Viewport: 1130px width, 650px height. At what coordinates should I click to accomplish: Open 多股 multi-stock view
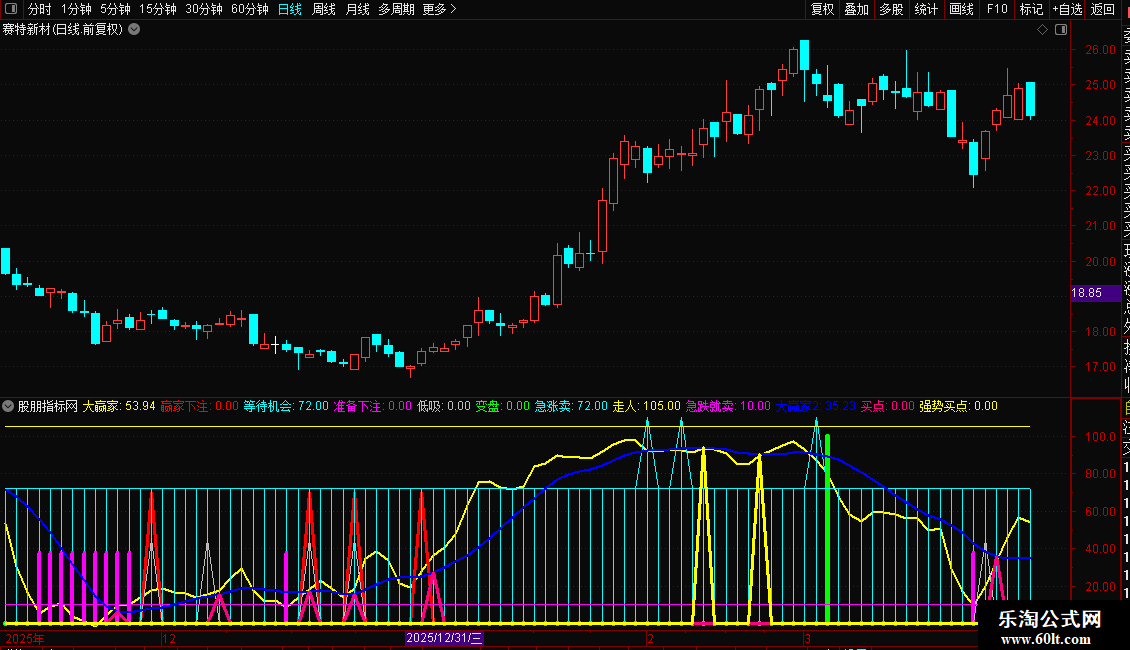891,10
